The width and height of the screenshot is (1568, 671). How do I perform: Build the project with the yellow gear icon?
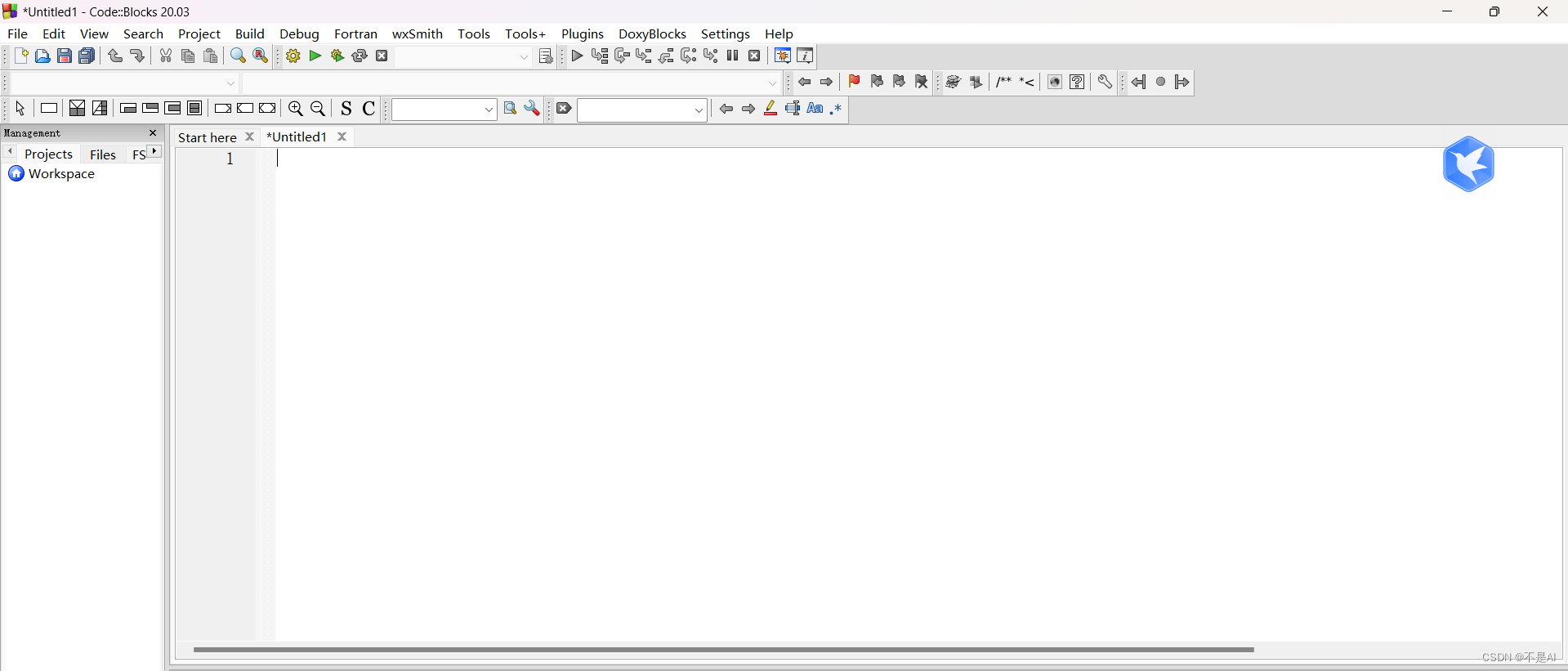coord(293,56)
